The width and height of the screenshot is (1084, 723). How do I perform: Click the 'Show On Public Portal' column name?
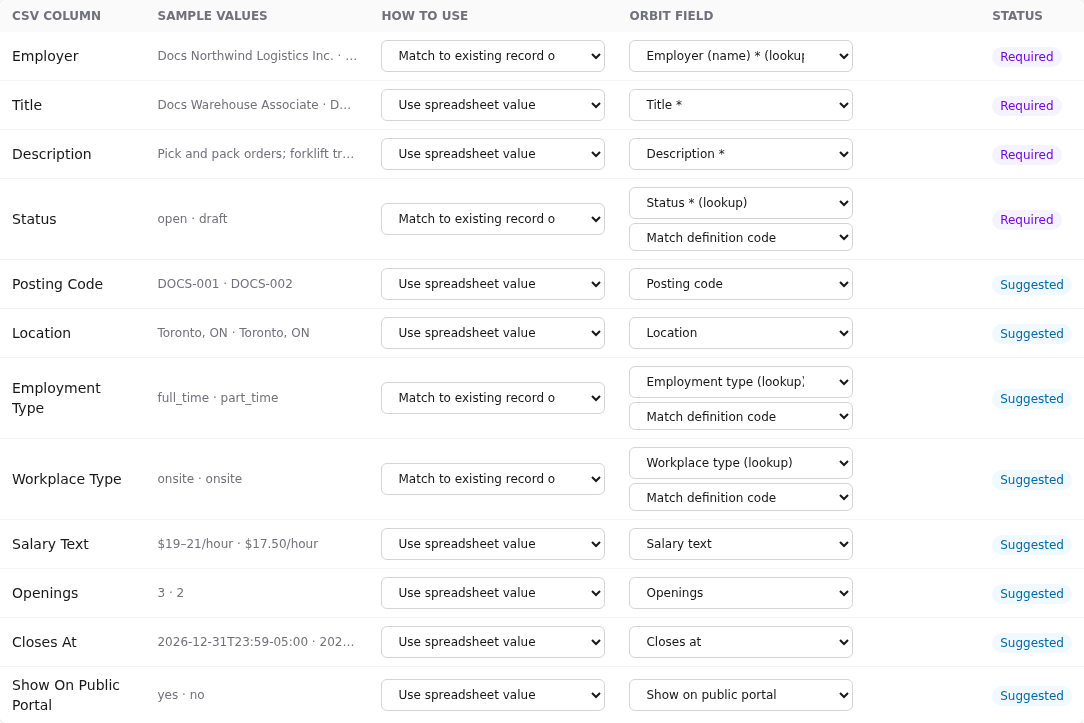(66, 695)
